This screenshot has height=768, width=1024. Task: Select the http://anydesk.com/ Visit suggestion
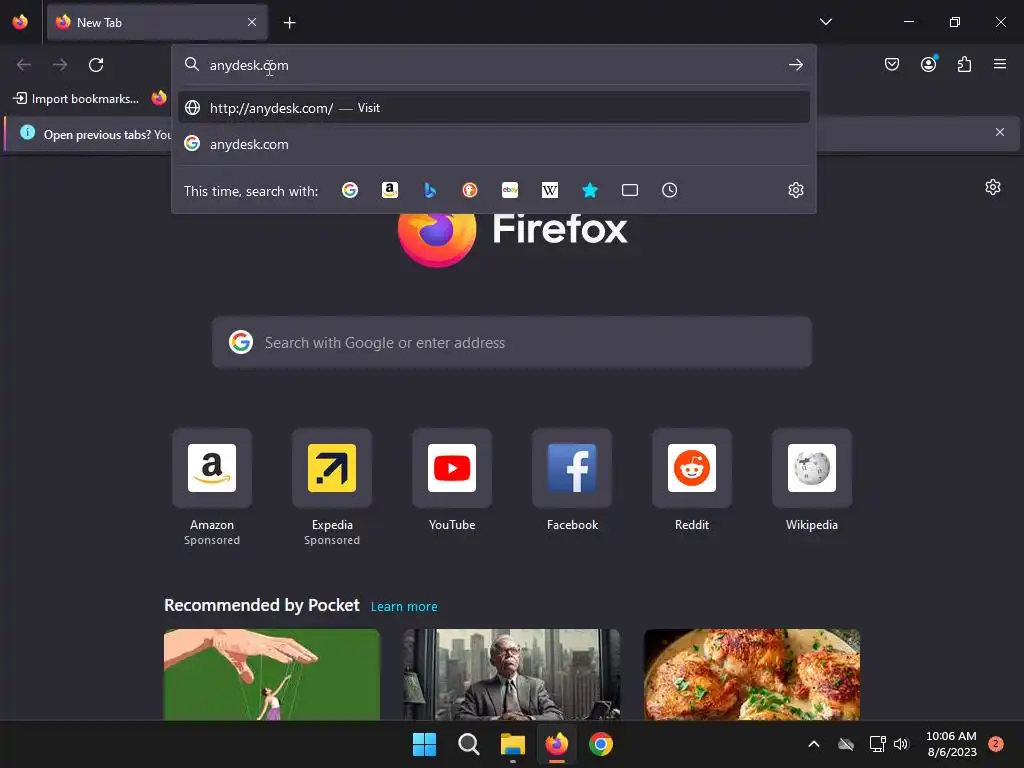click(494, 108)
